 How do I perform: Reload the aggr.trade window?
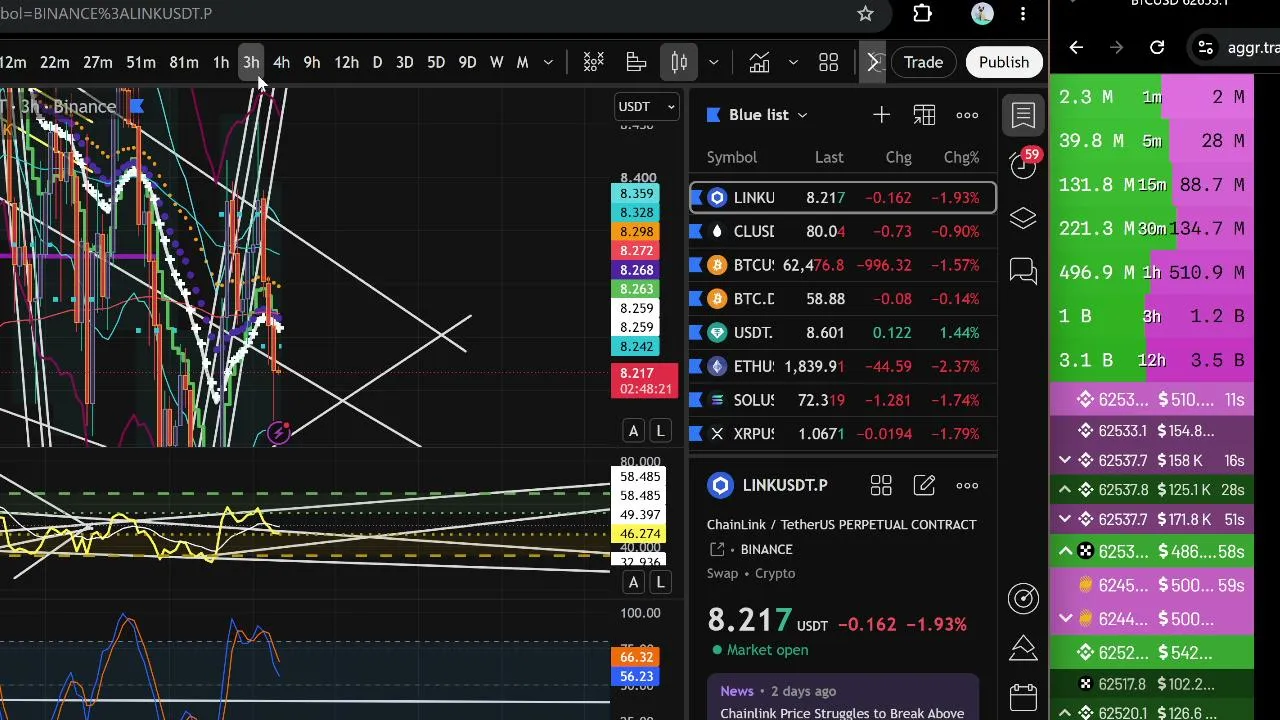pyautogui.click(x=1157, y=47)
